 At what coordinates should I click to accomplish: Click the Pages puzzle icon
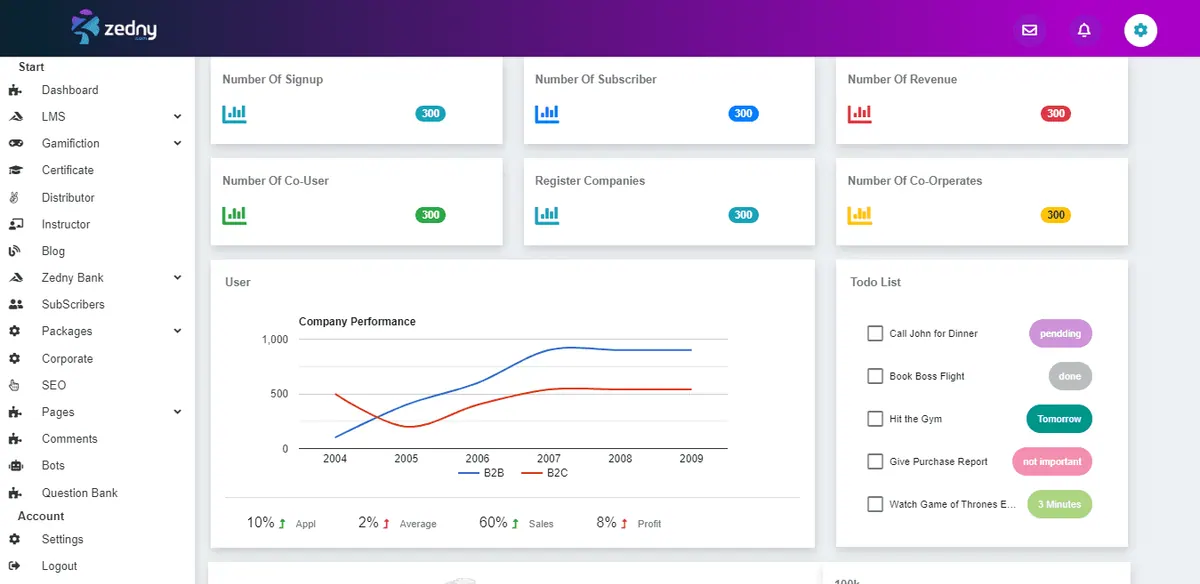pos(15,412)
